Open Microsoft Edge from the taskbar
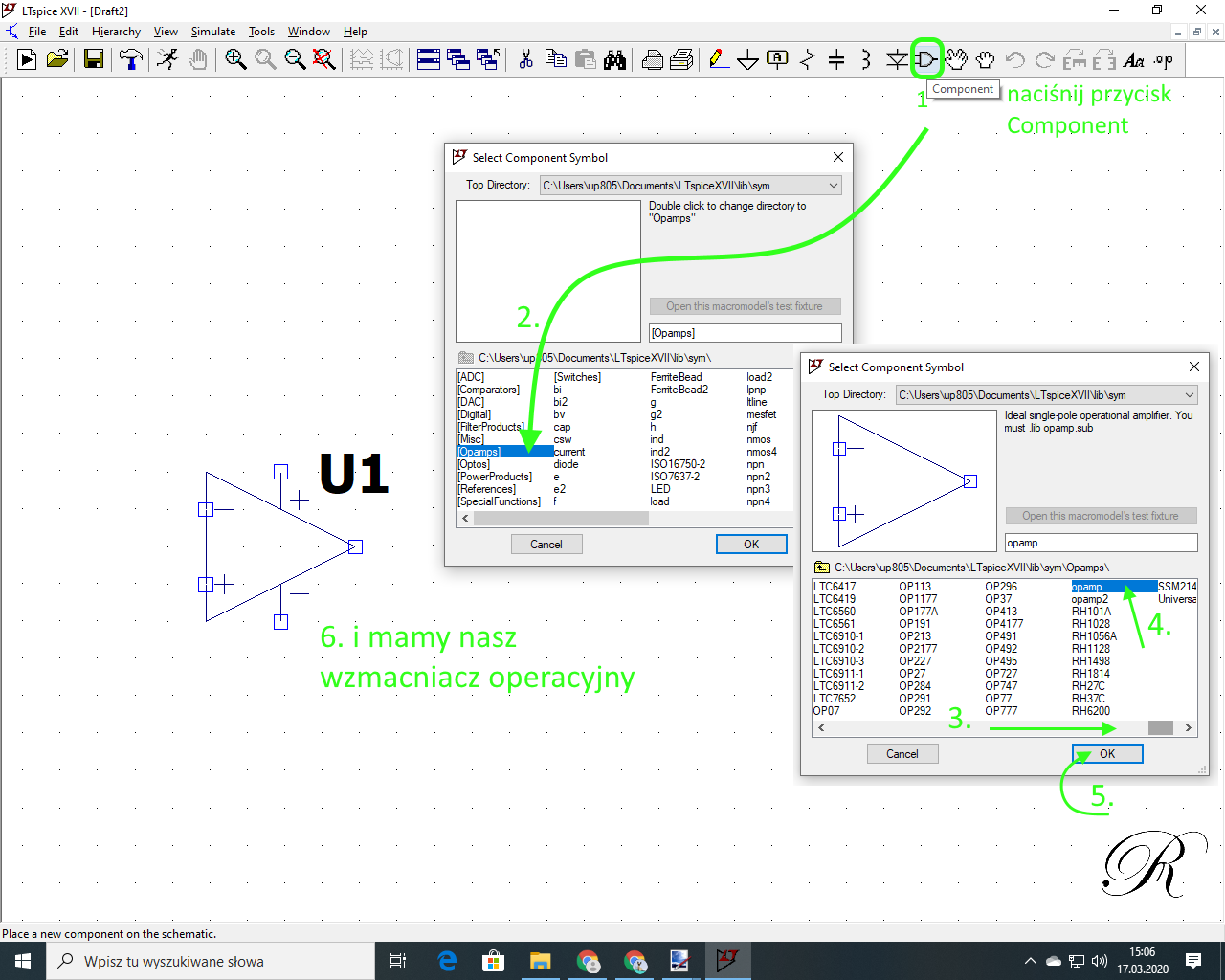This screenshot has width=1225, height=980. (x=447, y=961)
